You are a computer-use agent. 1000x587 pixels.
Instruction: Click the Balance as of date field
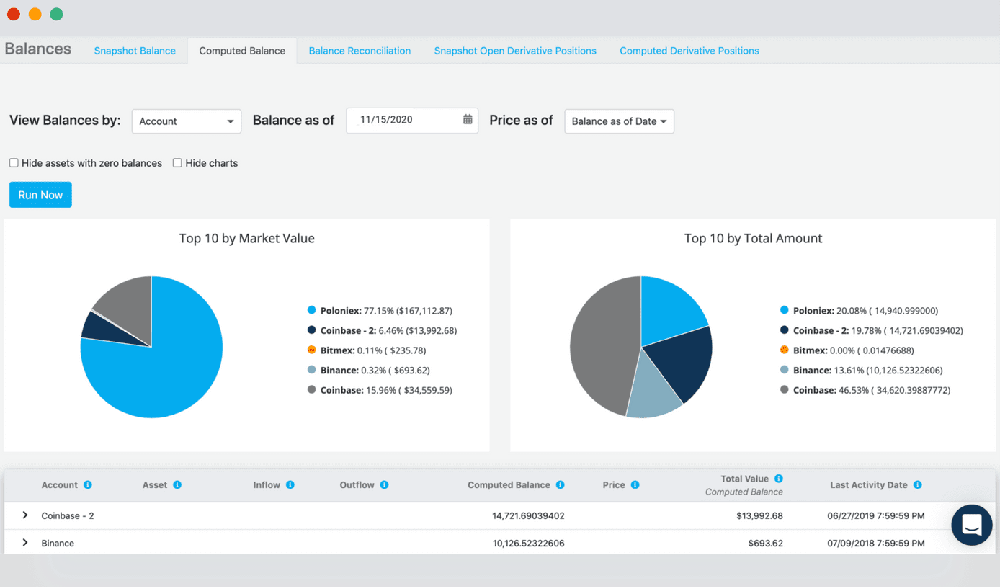pyautogui.click(x=413, y=120)
